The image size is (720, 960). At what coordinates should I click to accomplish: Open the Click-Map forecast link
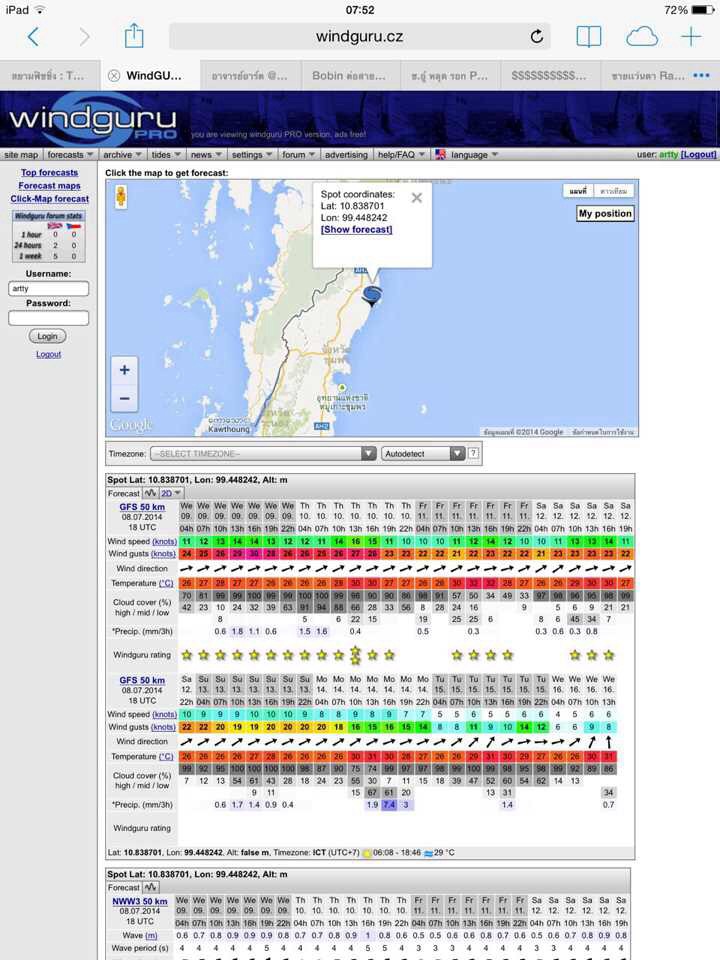click(50, 199)
